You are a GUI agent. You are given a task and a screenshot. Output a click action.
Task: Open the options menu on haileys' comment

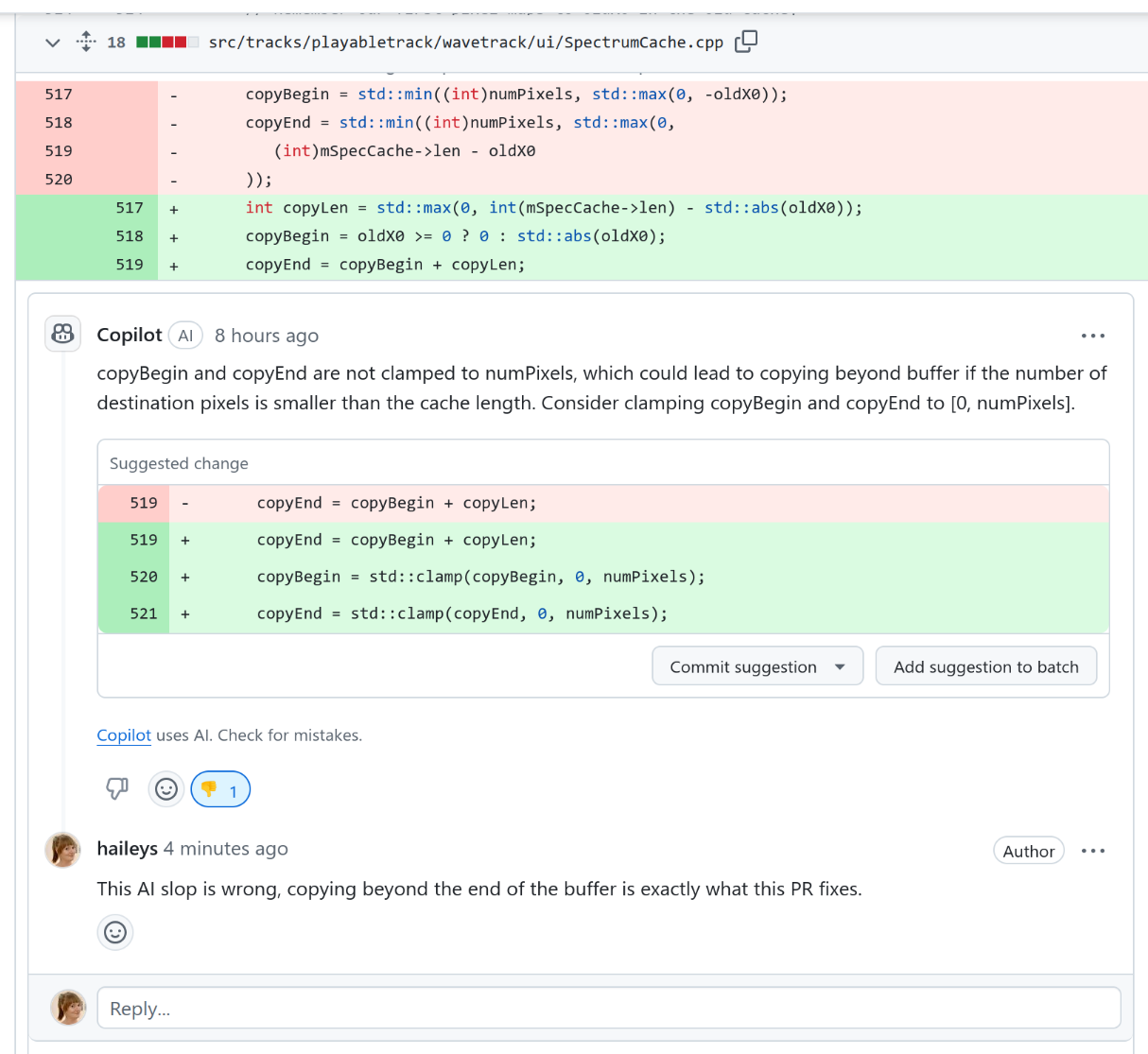coord(1092,851)
